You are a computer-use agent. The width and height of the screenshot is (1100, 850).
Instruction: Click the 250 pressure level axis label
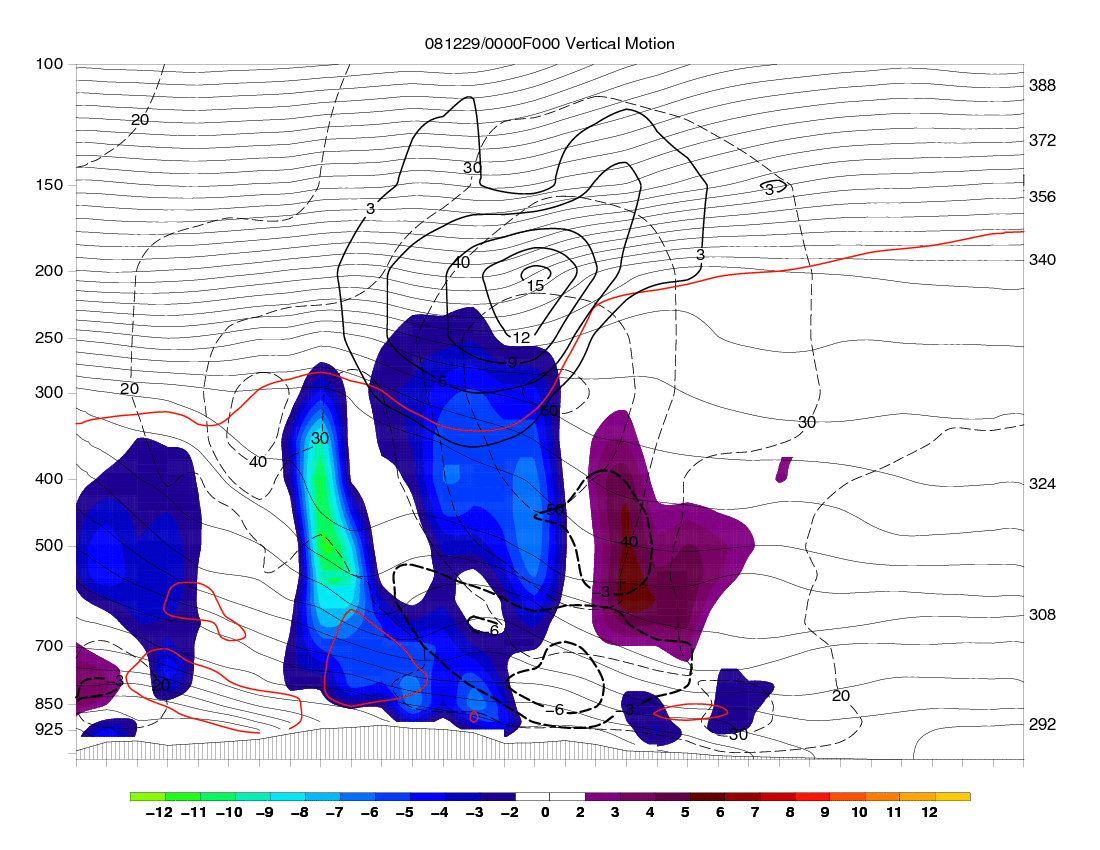49,338
